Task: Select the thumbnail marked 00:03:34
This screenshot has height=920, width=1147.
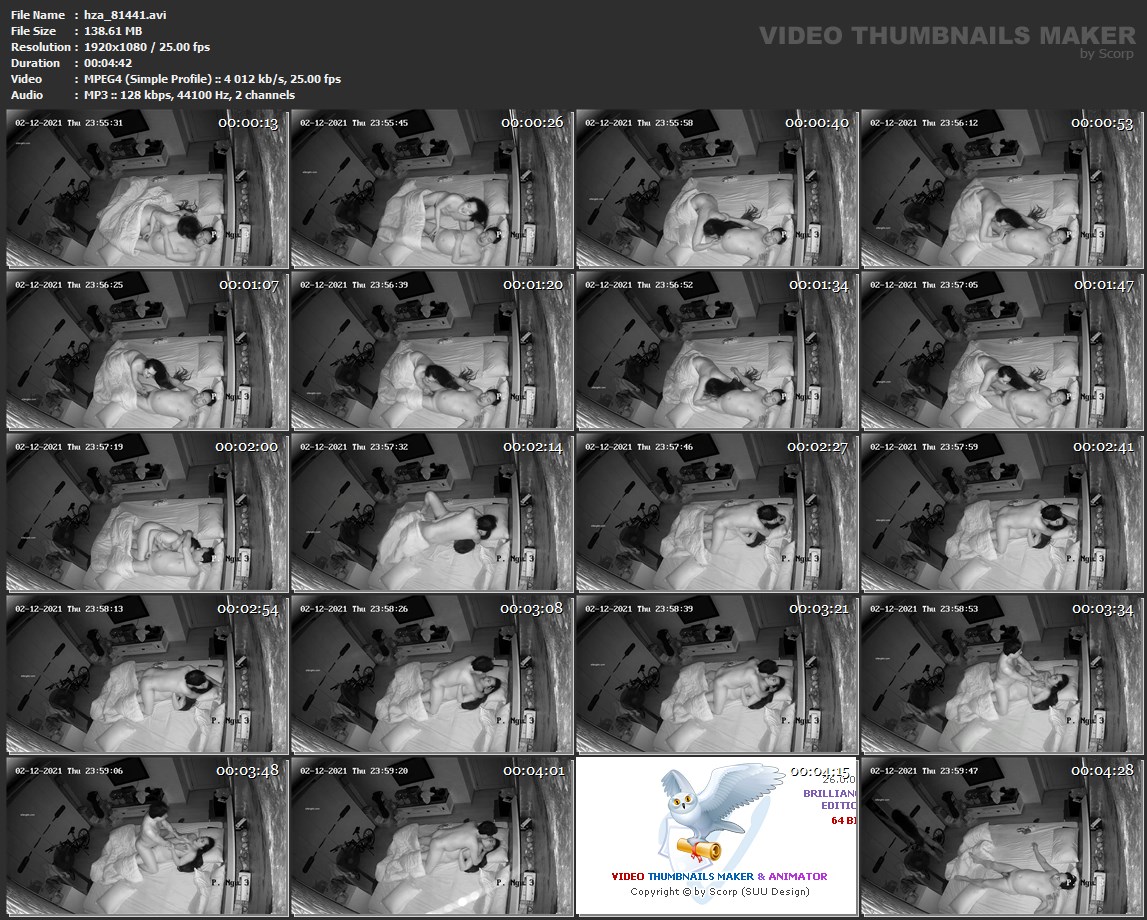Action: [x=1001, y=675]
